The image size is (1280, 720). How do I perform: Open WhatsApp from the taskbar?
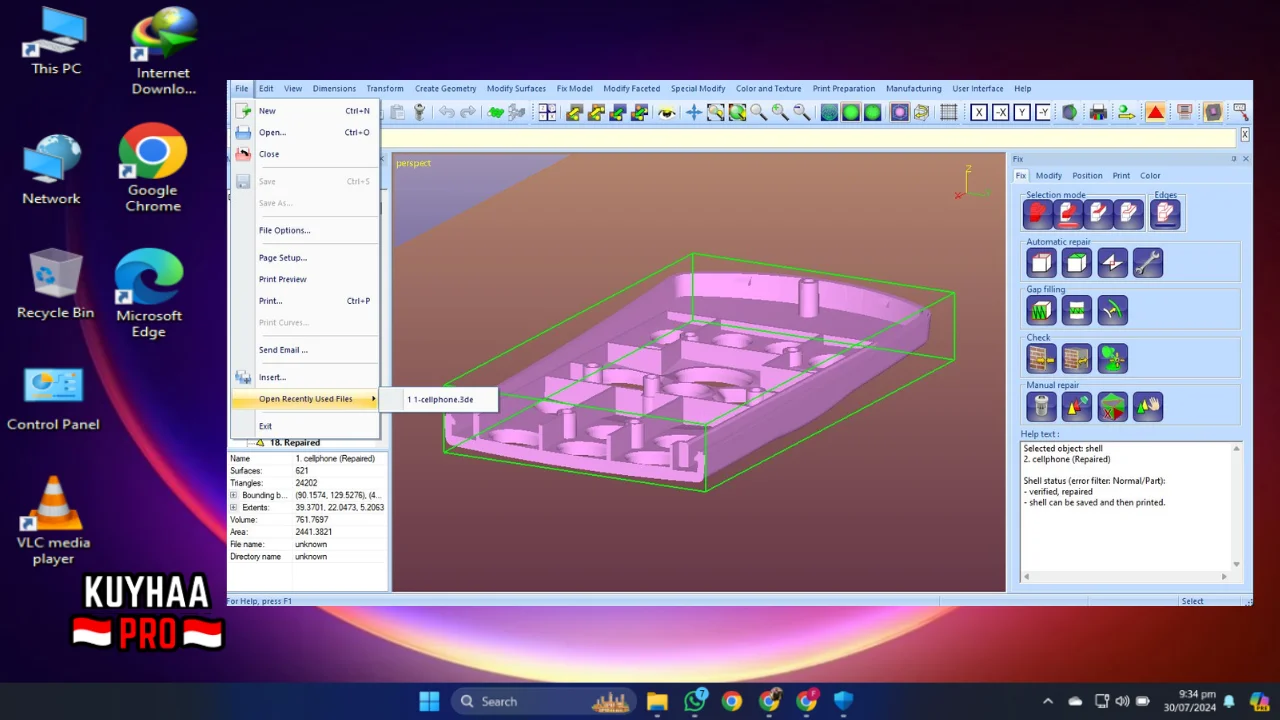click(695, 701)
